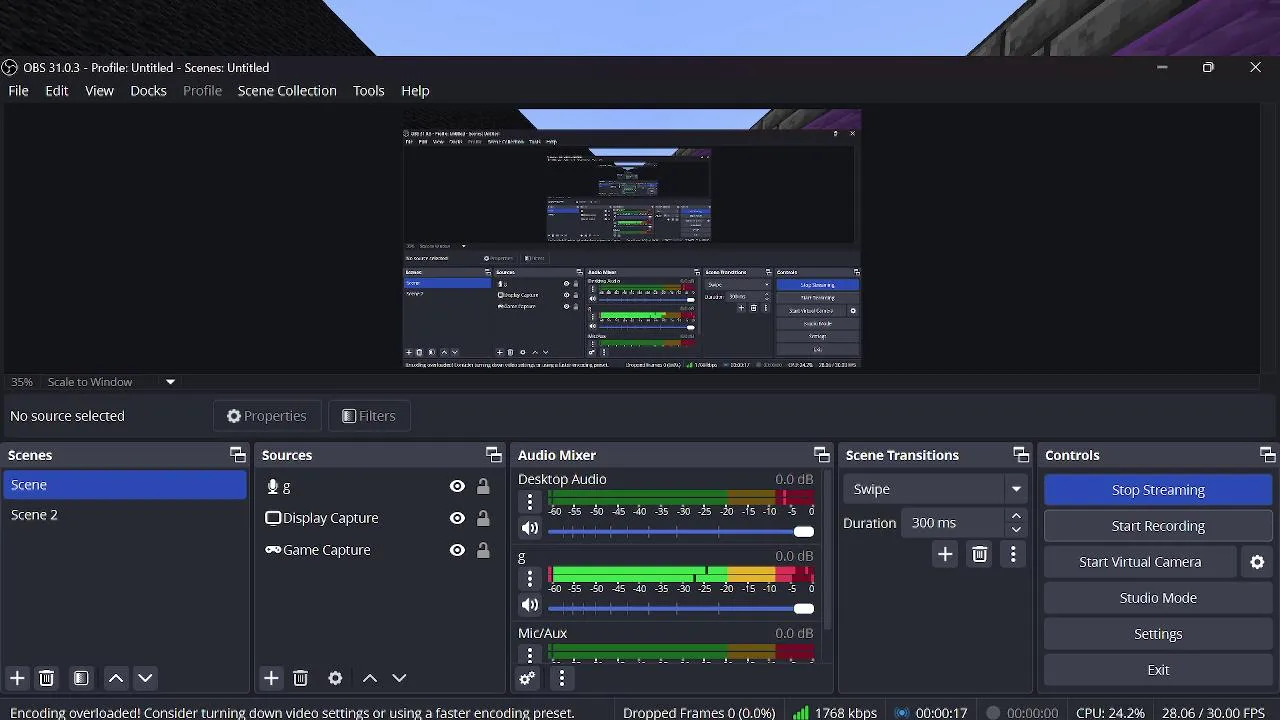Screen dimensions: 1280x720
Task: Open Swipe transition dropdown
Action: tap(935, 489)
